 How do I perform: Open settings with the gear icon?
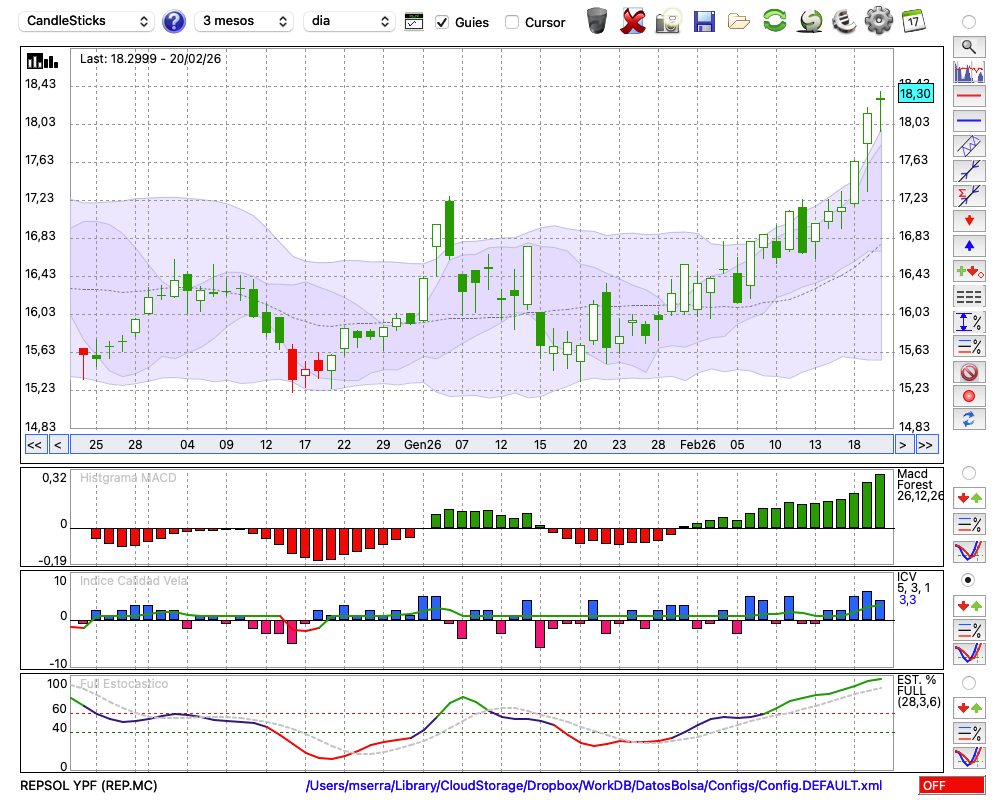(x=878, y=20)
